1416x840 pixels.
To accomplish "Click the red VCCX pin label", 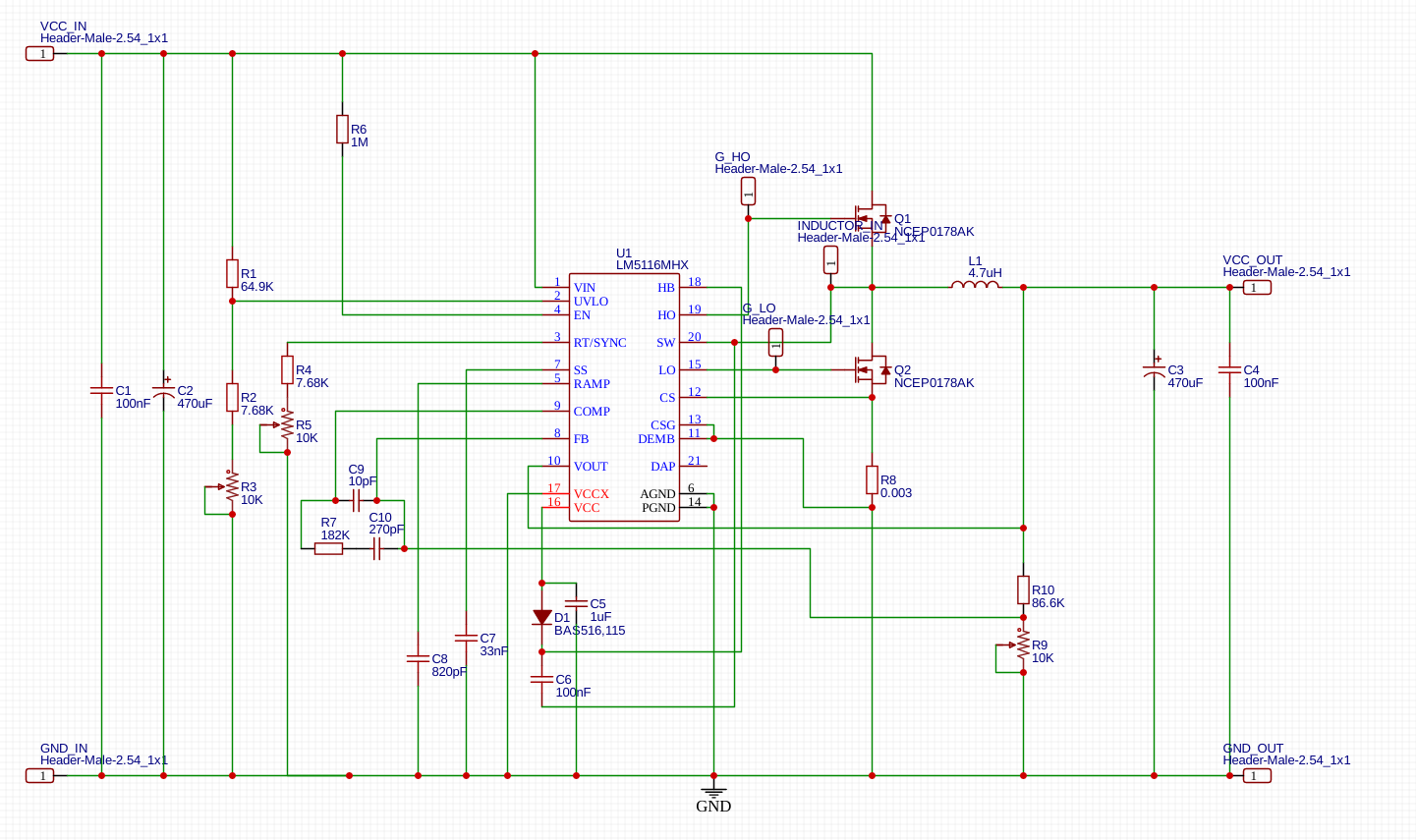I will point(592,494).
